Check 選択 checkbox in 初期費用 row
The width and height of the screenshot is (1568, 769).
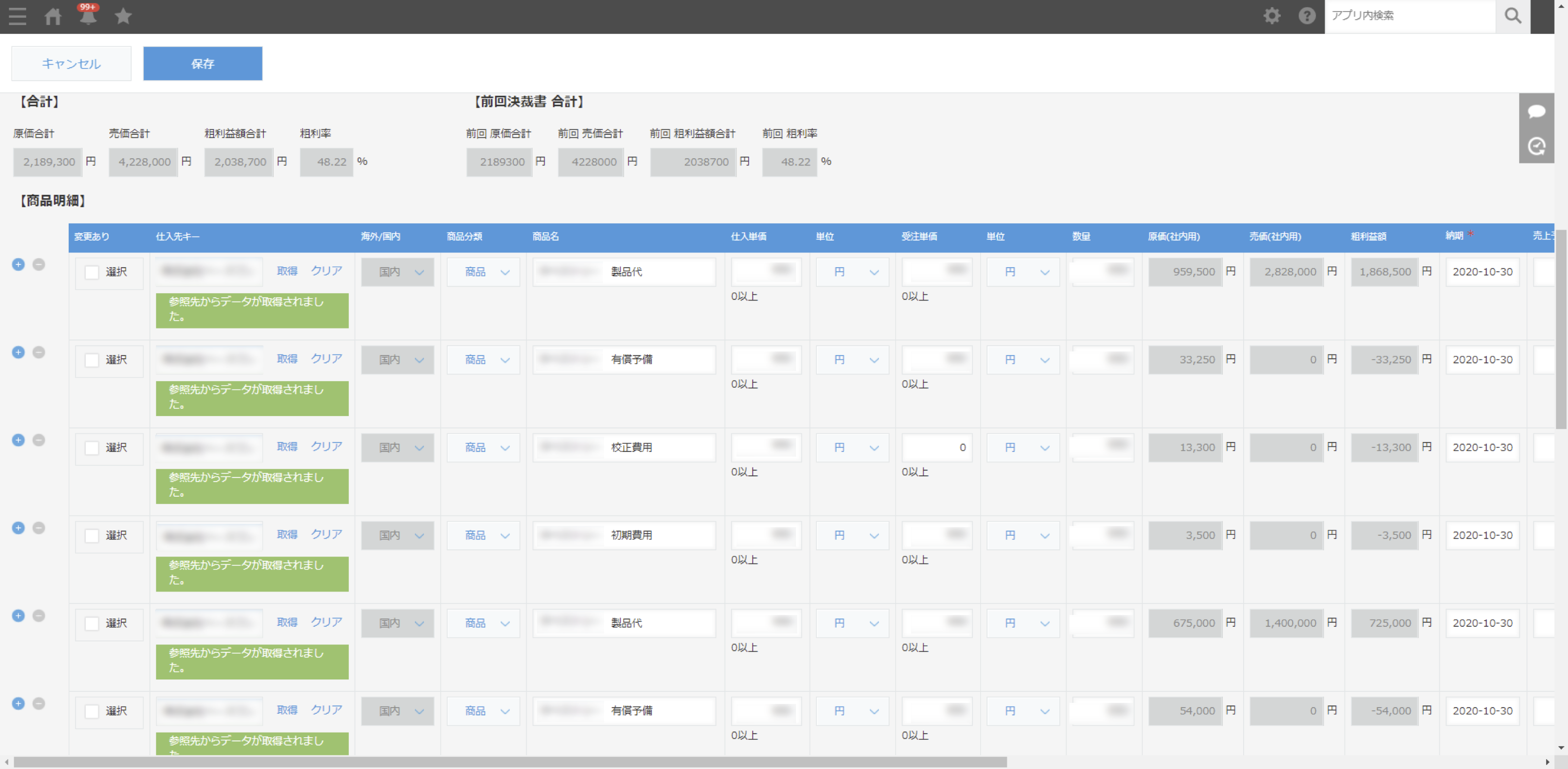click(92, 536)
